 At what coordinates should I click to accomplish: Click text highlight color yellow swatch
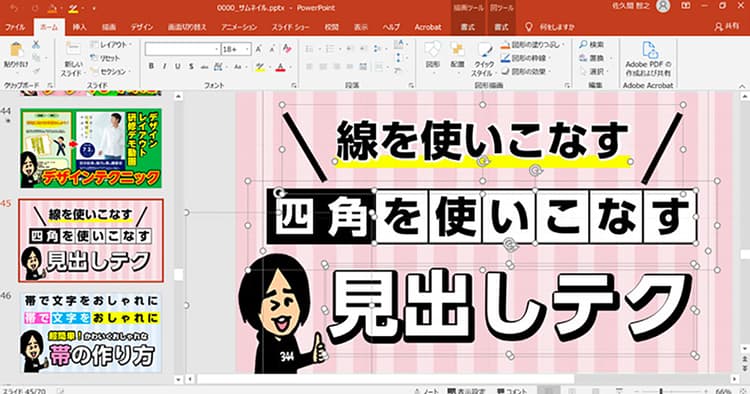pyautogui.click(x=260, y=67)
